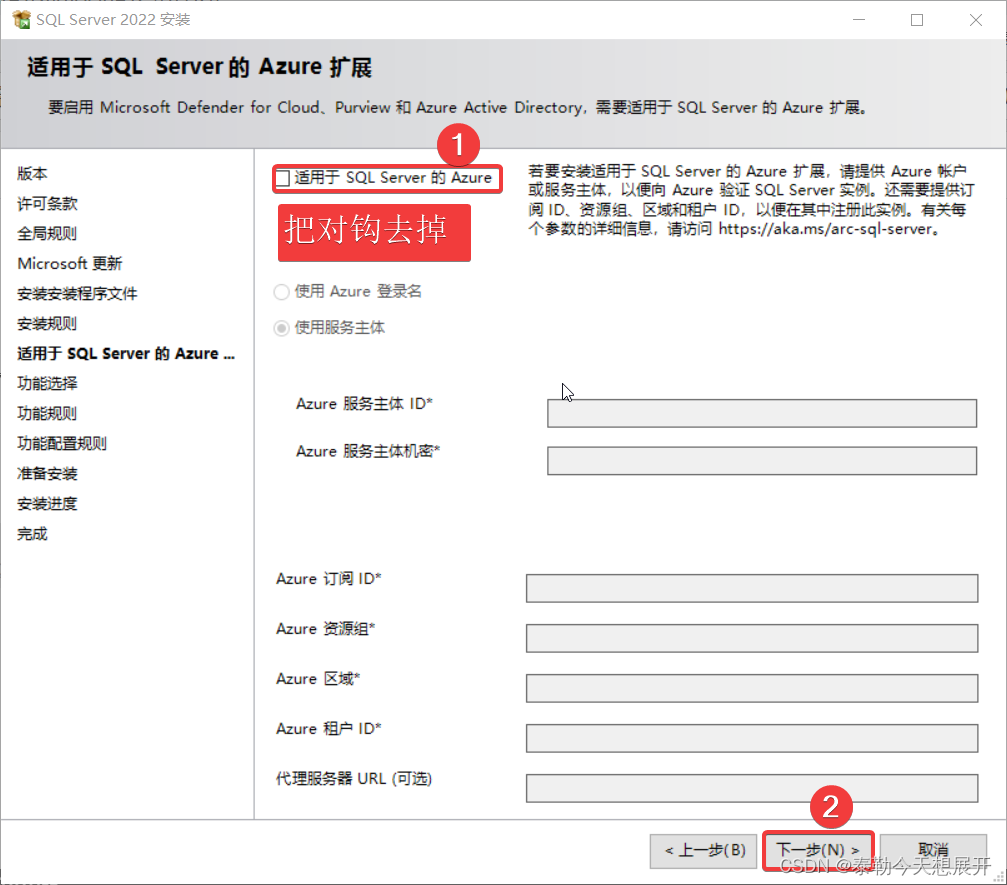Click the Azure 订阅 ID input field
This screenshot has width=1007, height=885.
pyautogui.click(x=751, y=588)
